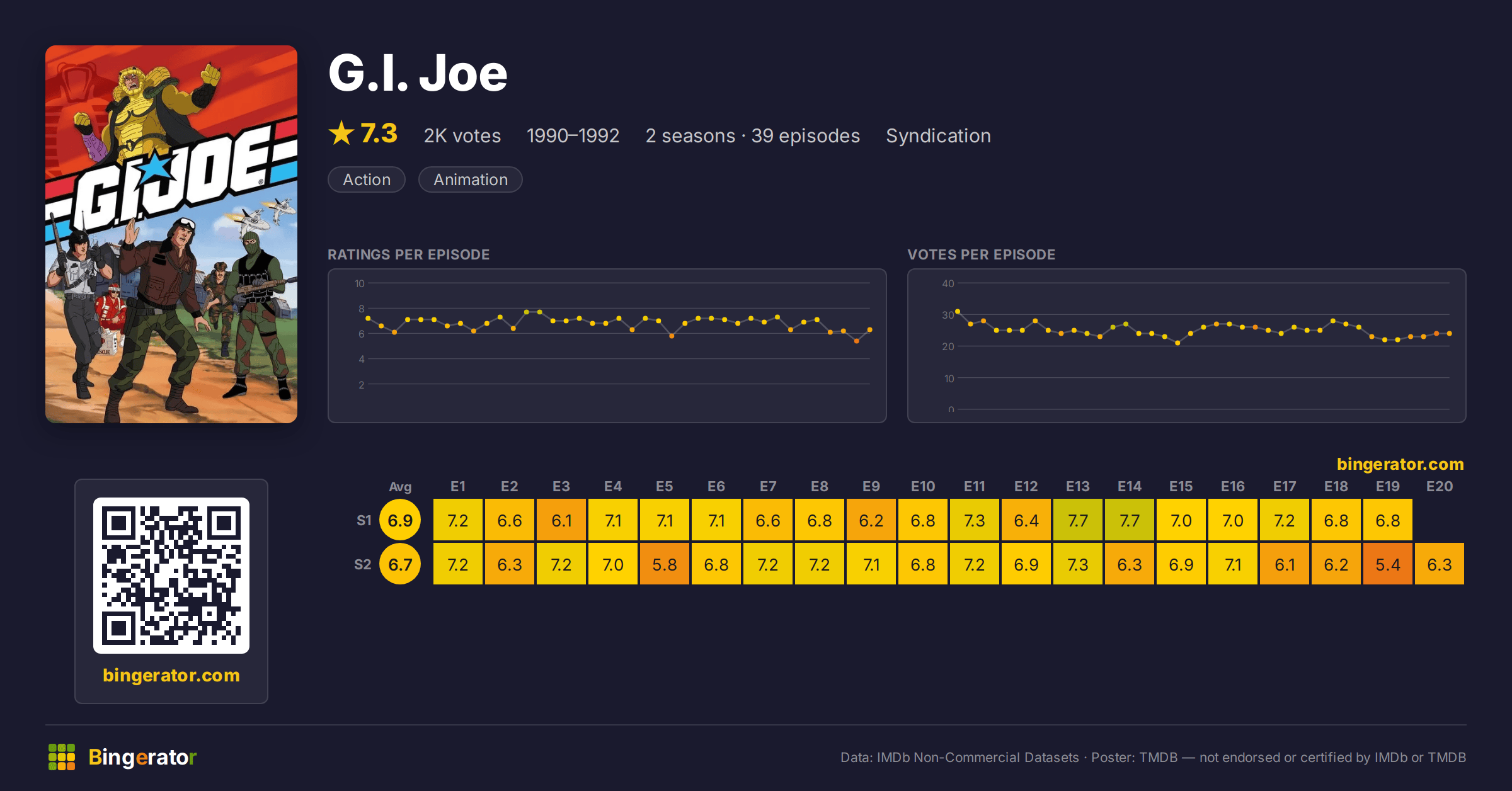The image size is (1512, 791).
Task: Select the Animation genre tag
Action: (x=471, y=179)
